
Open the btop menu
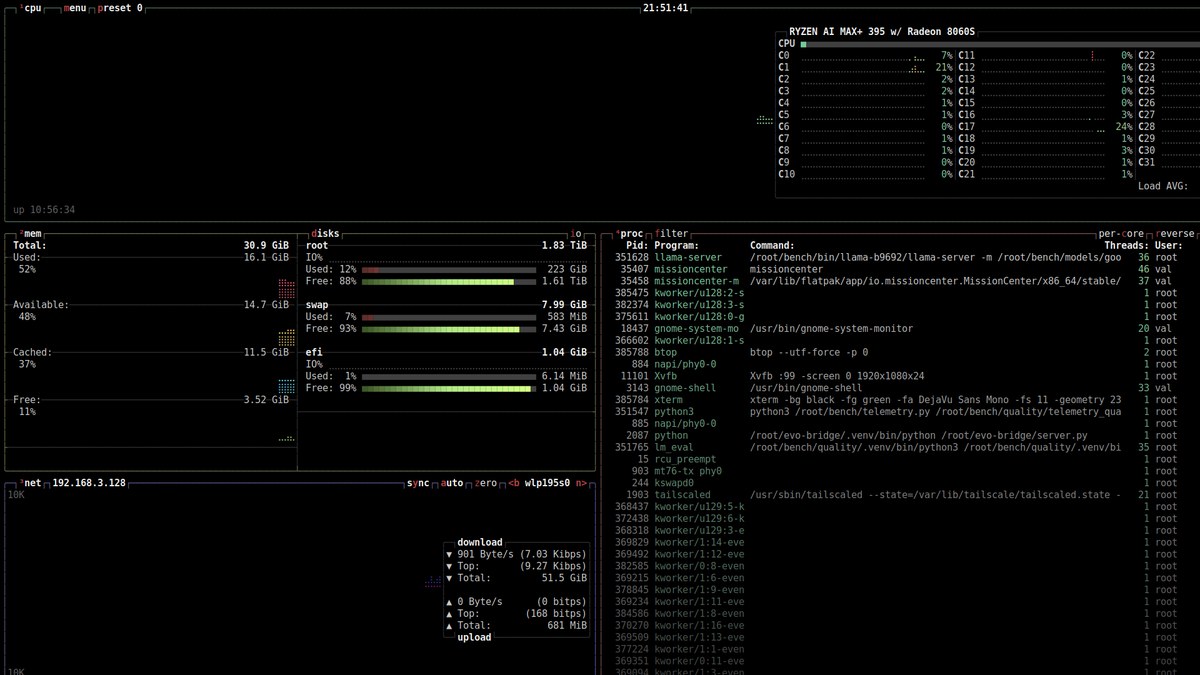(74, 8)
